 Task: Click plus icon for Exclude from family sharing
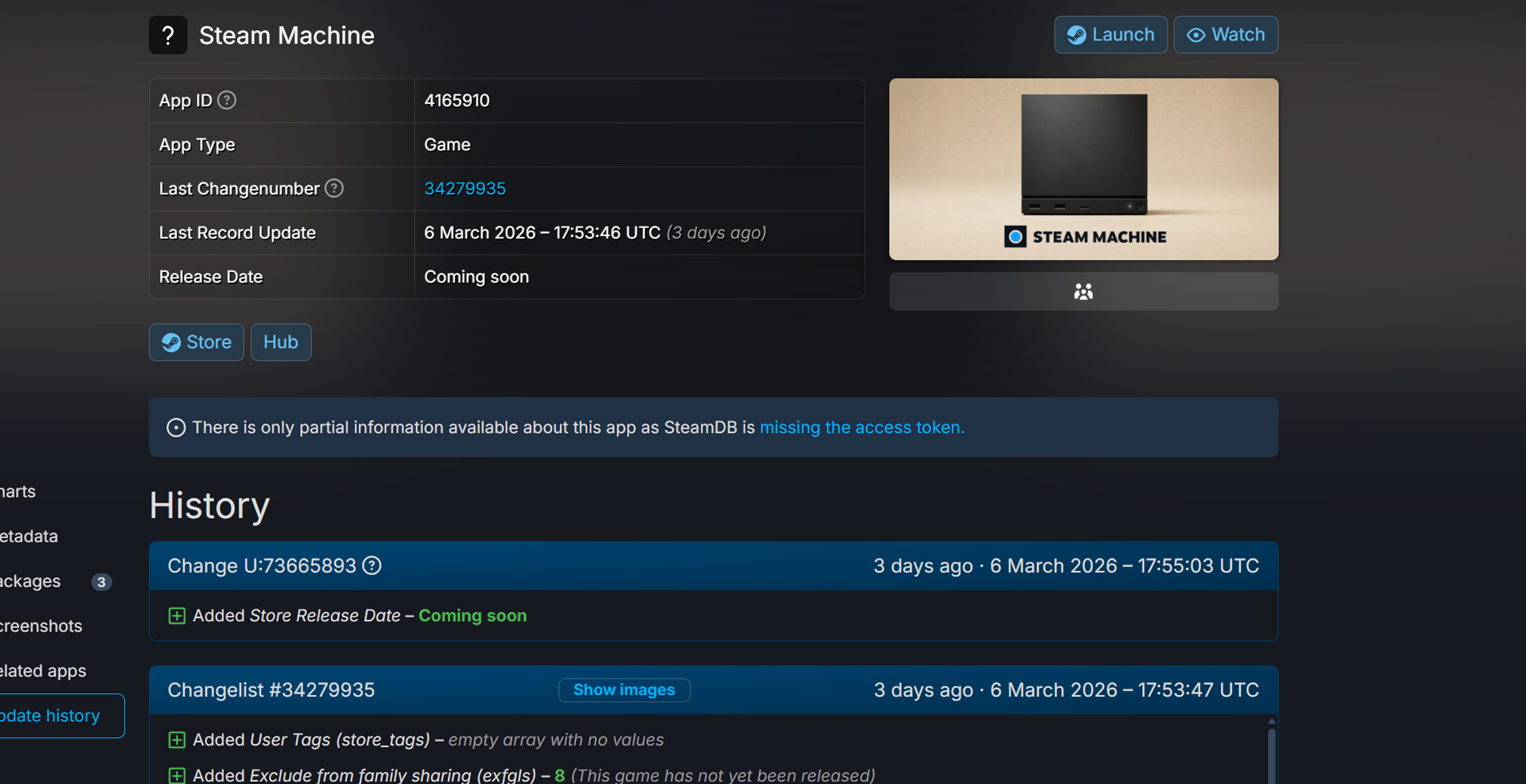[177, 775]
